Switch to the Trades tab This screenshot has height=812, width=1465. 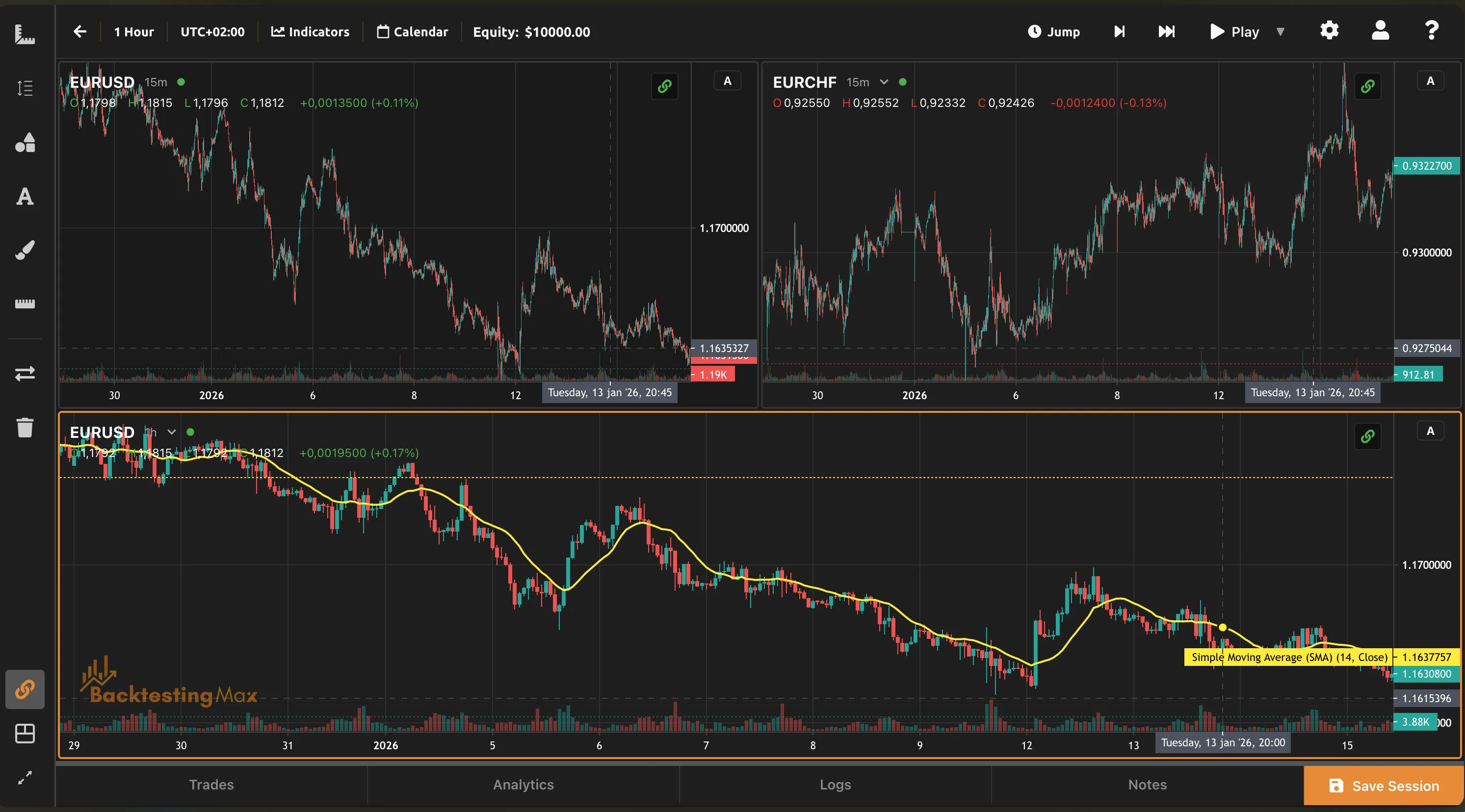(x=211, y=784)
